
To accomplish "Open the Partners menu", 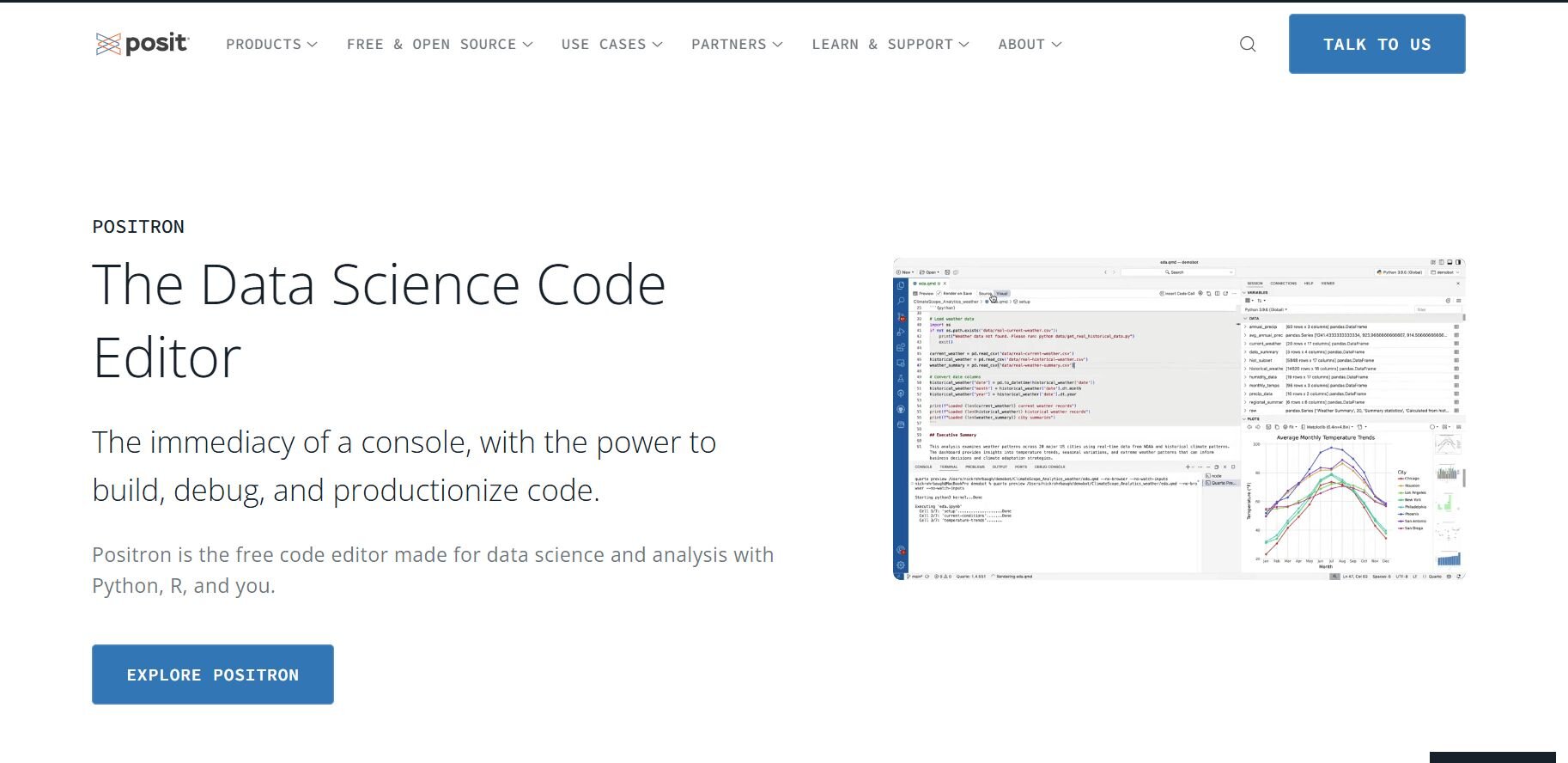I will pos(737,45).
